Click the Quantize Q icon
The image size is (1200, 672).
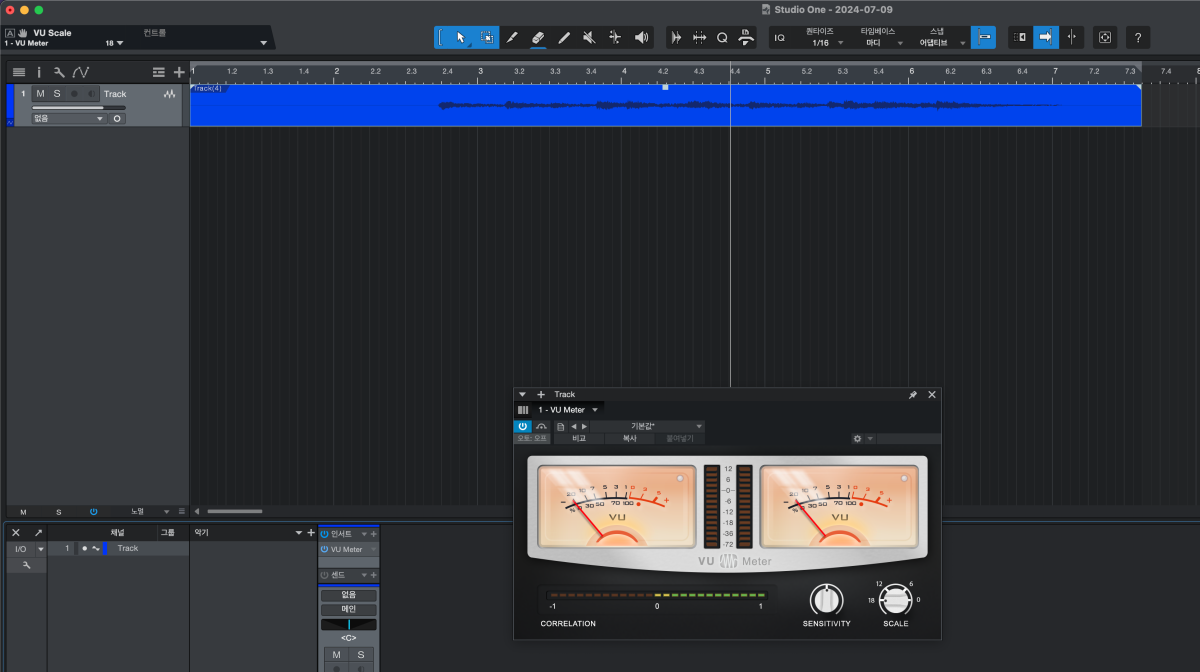pyautogui.click(x=722, y=37)
